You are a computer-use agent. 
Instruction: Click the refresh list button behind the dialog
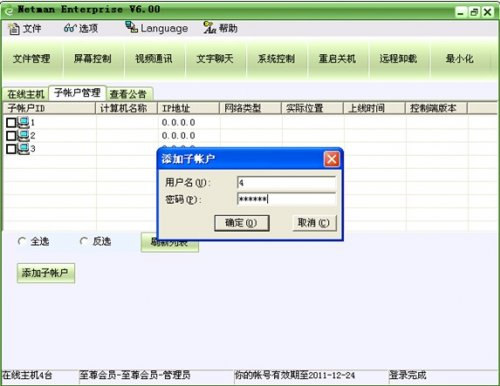(170, 246)
